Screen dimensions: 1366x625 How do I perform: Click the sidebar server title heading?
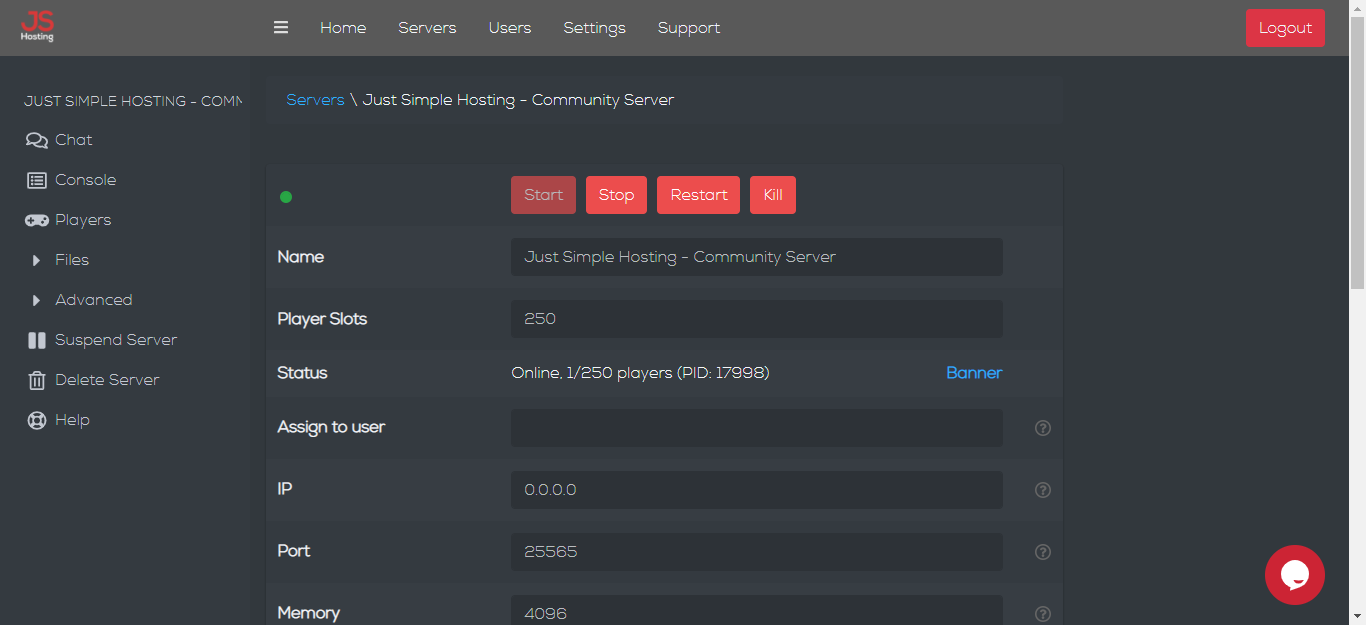coord(133,101)
